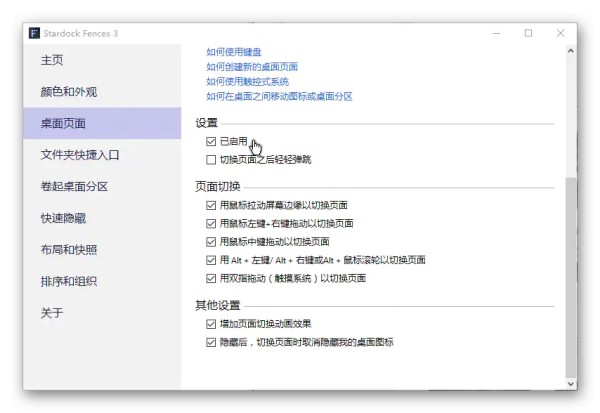Viewport: 600px width, 413px height.
Task: Switch to 颜色和外观 section
Action: pos(102,92)
